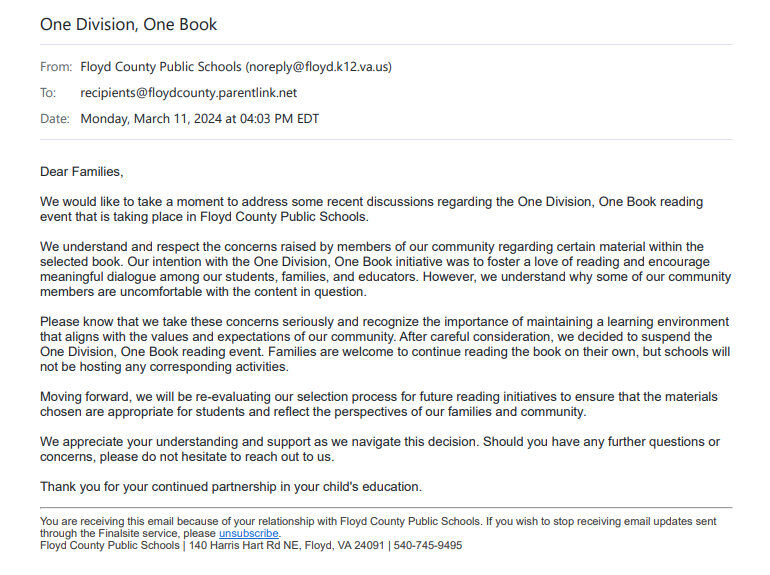Click the phone number 540-745-9495
This screenshot has height=575, width=770.
click(x=428, y=546)
